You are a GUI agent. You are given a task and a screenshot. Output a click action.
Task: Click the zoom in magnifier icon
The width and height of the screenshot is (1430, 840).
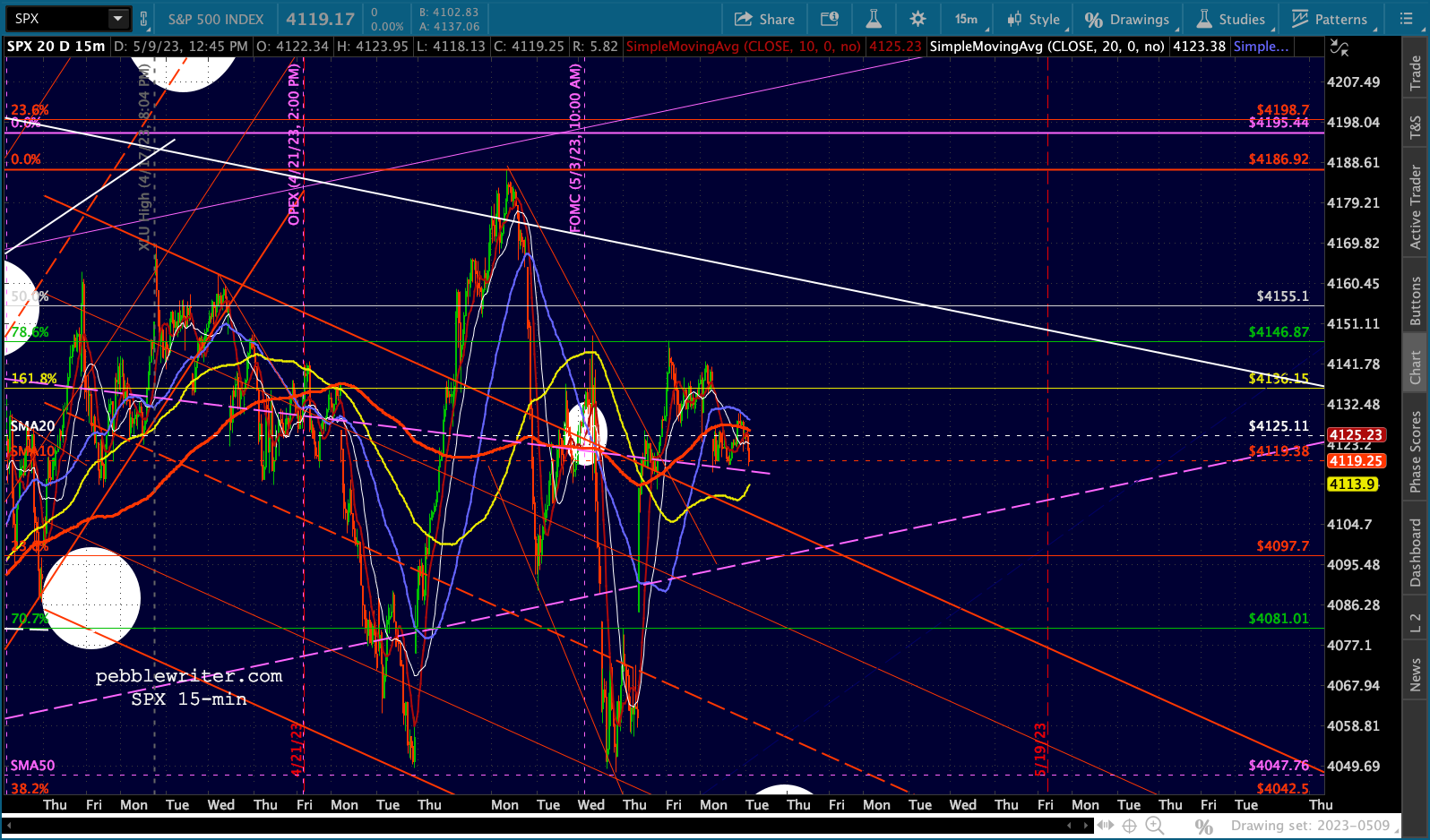point(1154,826)
